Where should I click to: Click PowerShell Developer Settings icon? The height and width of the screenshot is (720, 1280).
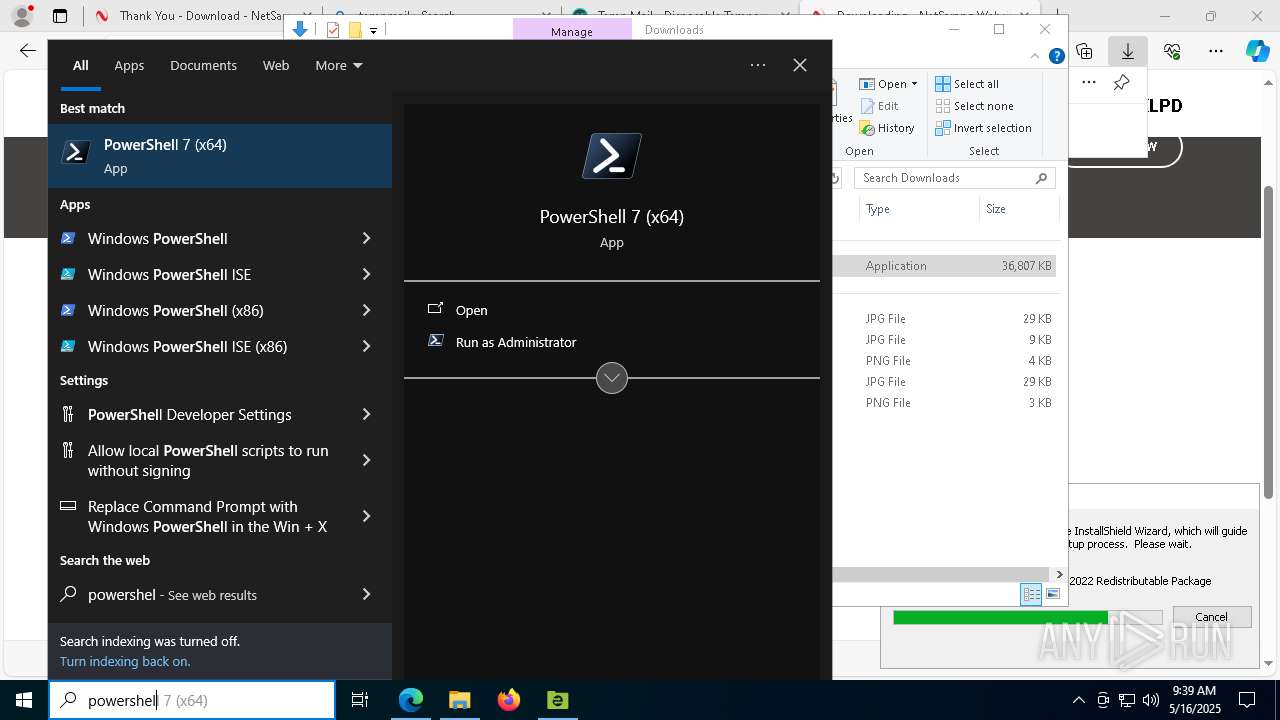(68, 414)
